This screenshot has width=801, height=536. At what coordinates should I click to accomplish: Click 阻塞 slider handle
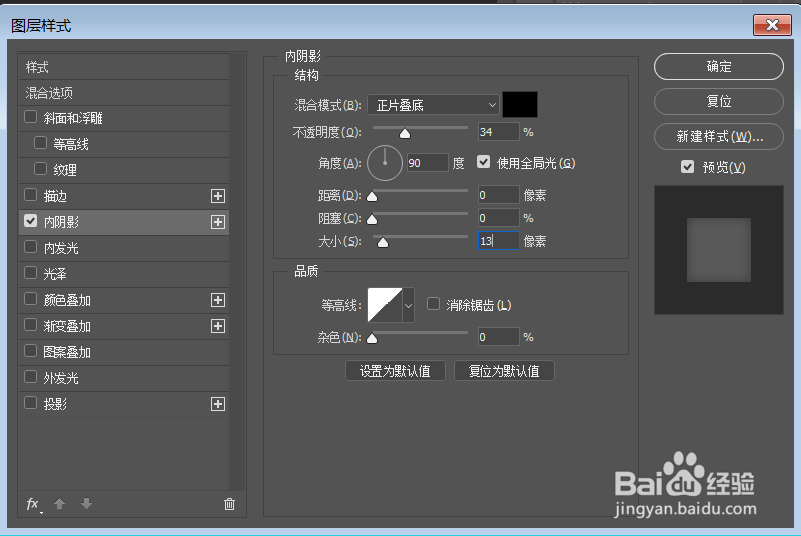point(372,220)
